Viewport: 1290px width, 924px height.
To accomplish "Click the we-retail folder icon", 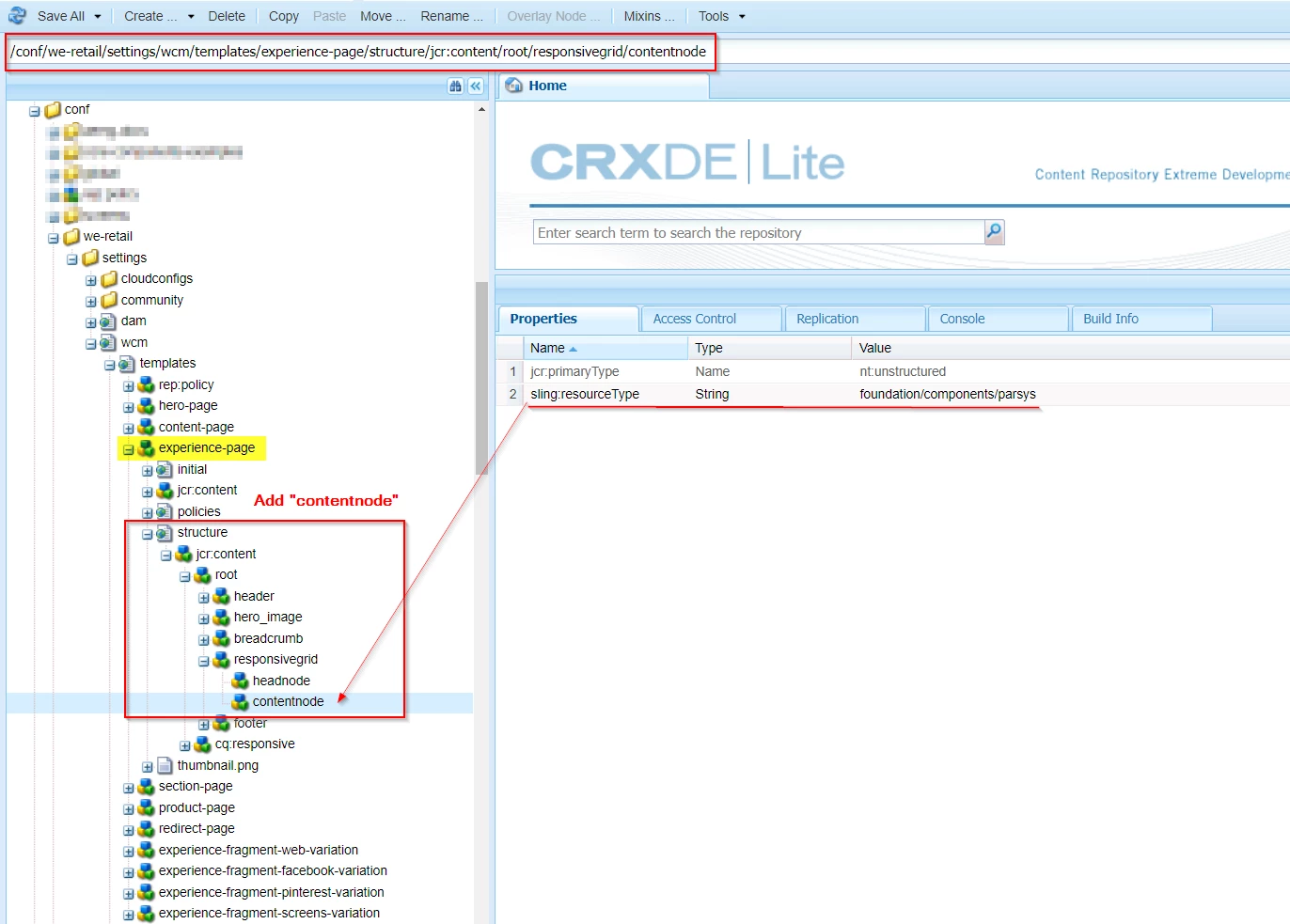I will [71, 237].
